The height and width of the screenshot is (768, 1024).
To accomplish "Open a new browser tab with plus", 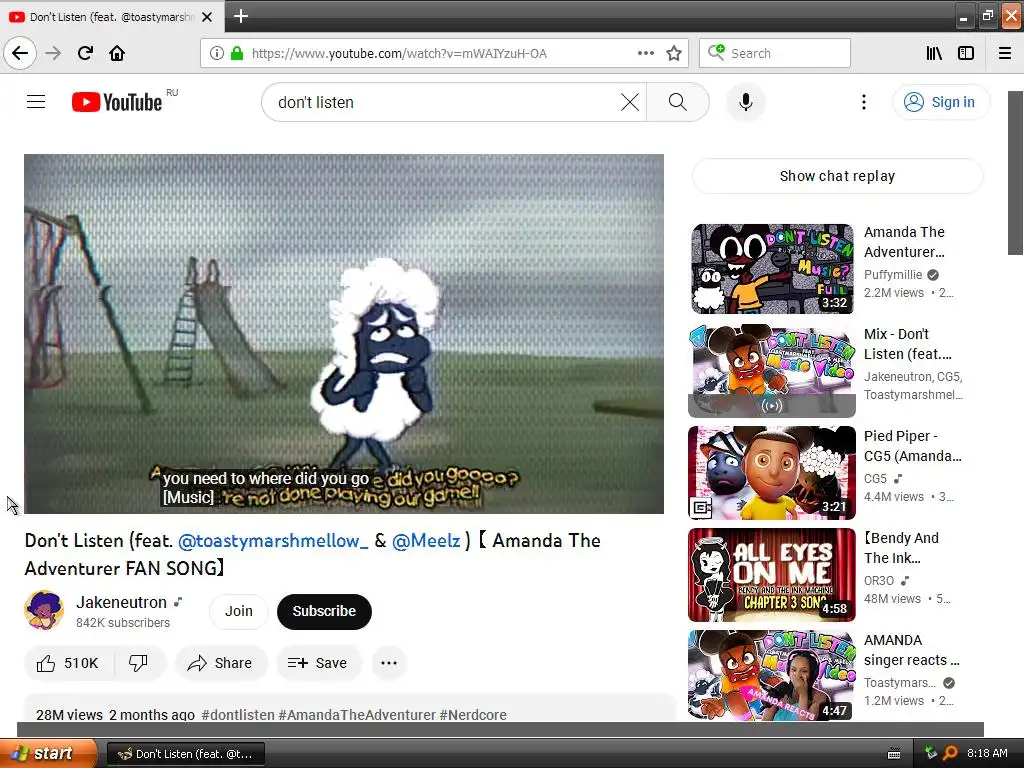I will pos(240,16).
